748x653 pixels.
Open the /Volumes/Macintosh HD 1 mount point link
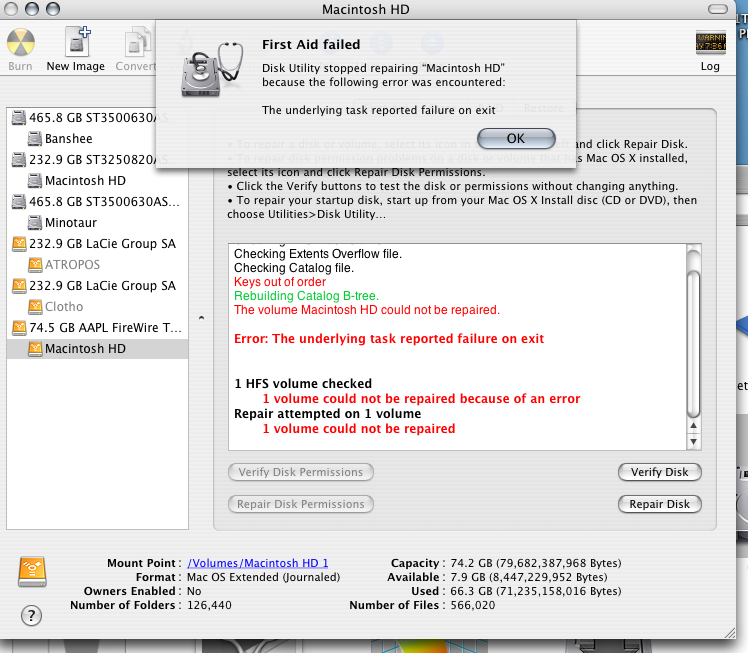(x=258, y=563)
